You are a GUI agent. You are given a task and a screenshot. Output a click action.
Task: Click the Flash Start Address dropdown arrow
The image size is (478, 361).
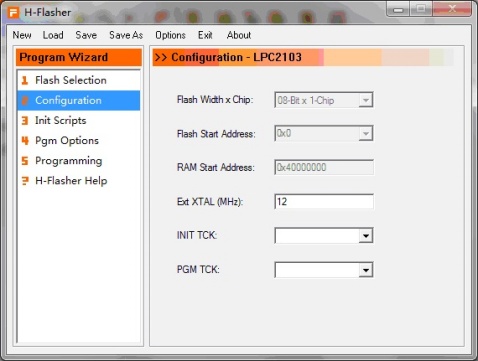pyautogui.click(x=366, y=134)
